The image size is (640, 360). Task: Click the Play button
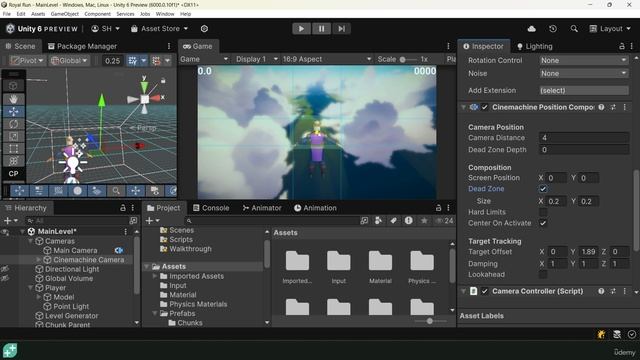pos(301,29)
